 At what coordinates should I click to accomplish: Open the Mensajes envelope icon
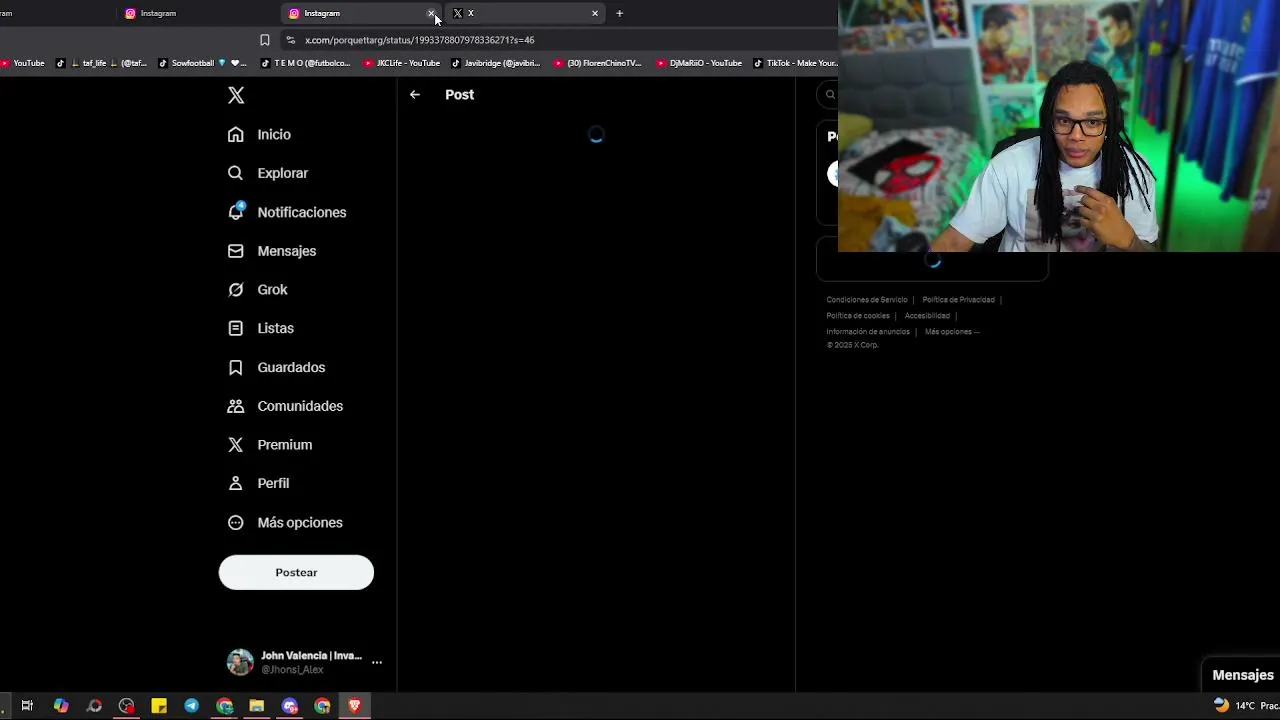click(x=235, y=251)
